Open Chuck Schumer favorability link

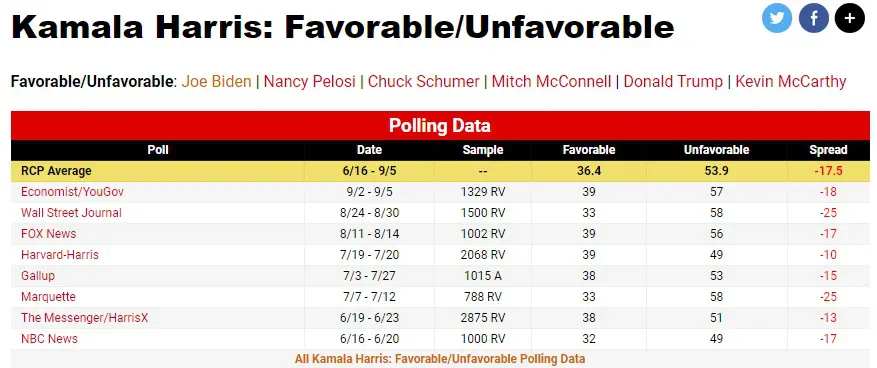pyautogui.click(x=423, y=82)
